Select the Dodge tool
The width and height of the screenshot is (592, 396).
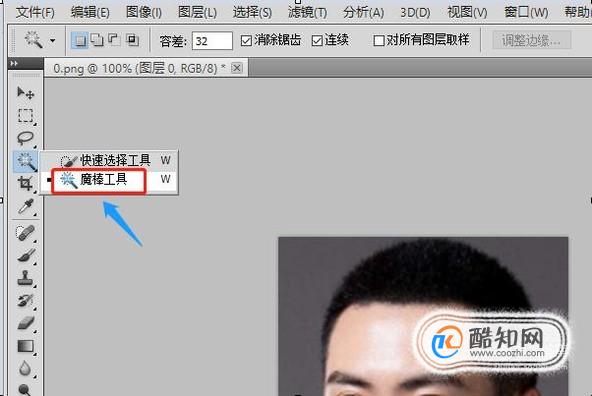[x=25, y=389]
